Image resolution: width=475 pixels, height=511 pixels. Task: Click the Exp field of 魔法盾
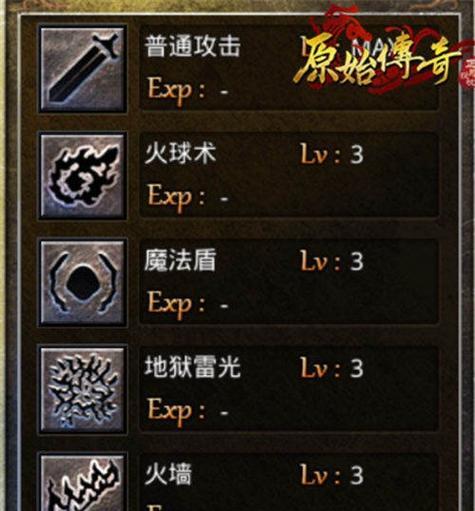(x=188, y=304)
